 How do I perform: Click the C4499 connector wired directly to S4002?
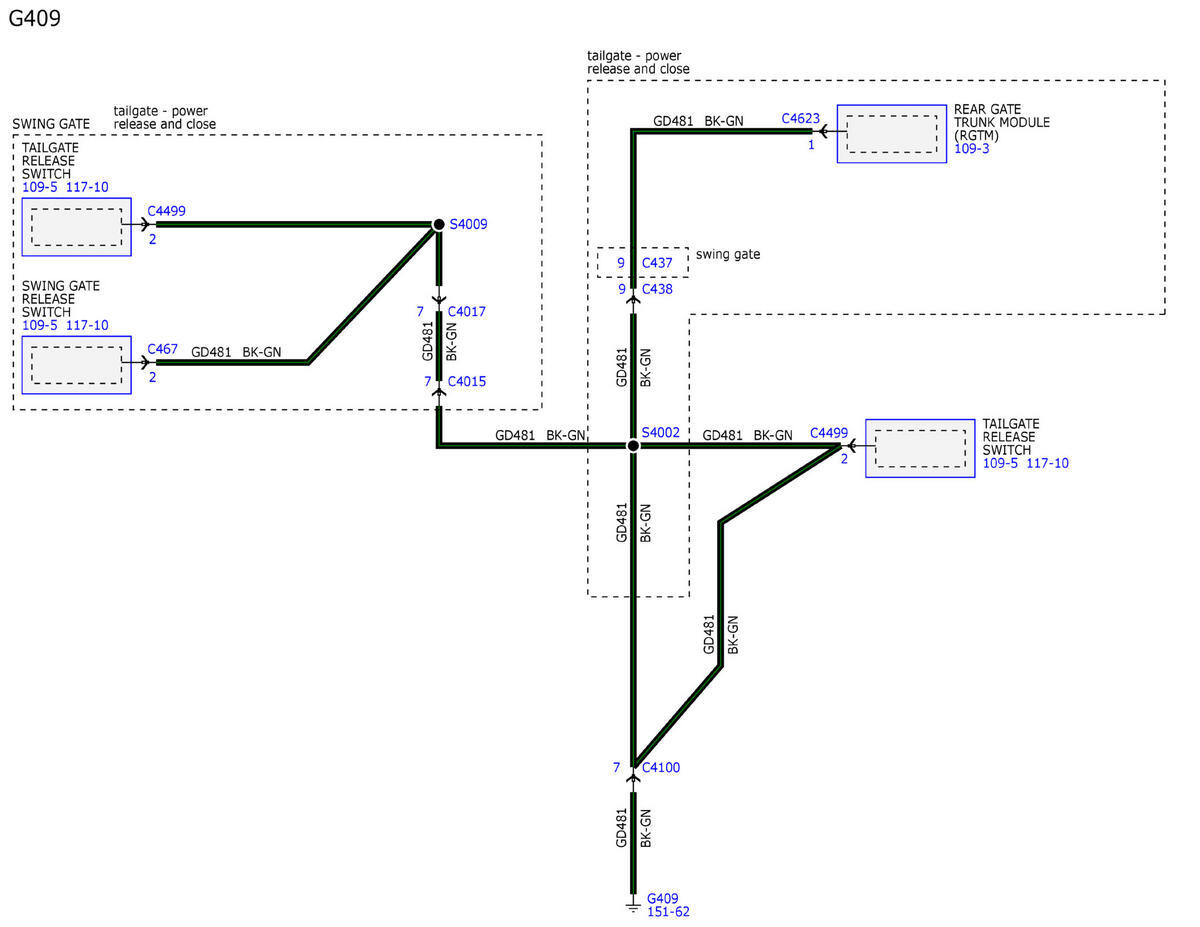click(x=829, y=433)
